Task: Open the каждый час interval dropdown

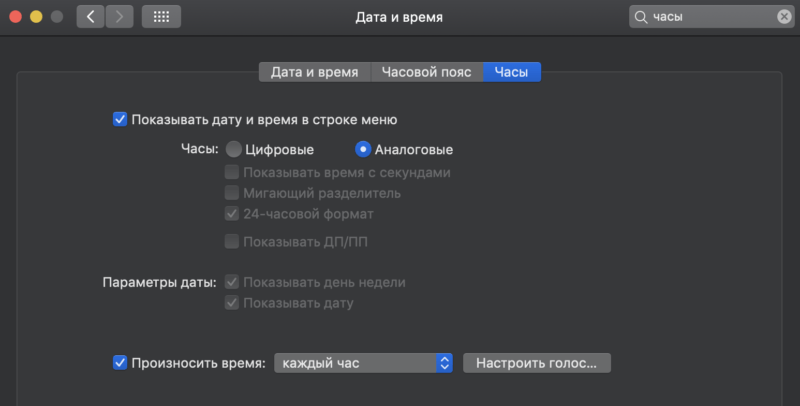Action: click(363, 363)
